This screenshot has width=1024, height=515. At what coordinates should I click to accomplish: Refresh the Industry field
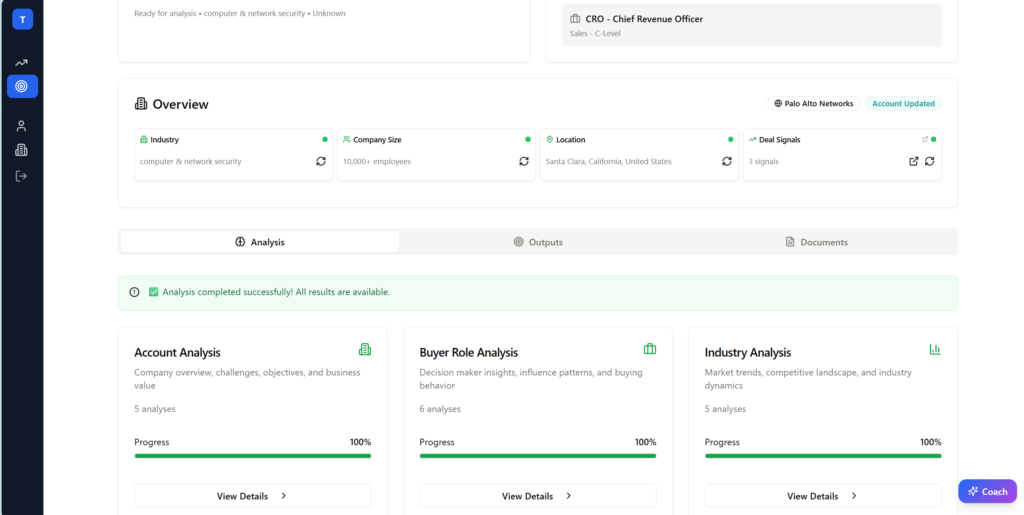pyautogui.click(x=321, y=161)
